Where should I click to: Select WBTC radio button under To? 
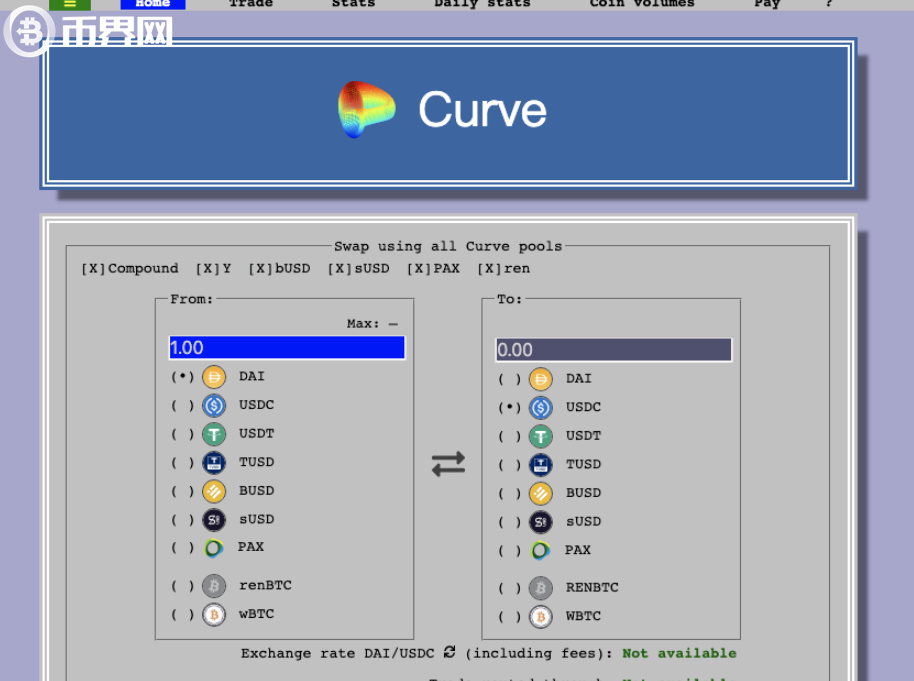point(509,616)
